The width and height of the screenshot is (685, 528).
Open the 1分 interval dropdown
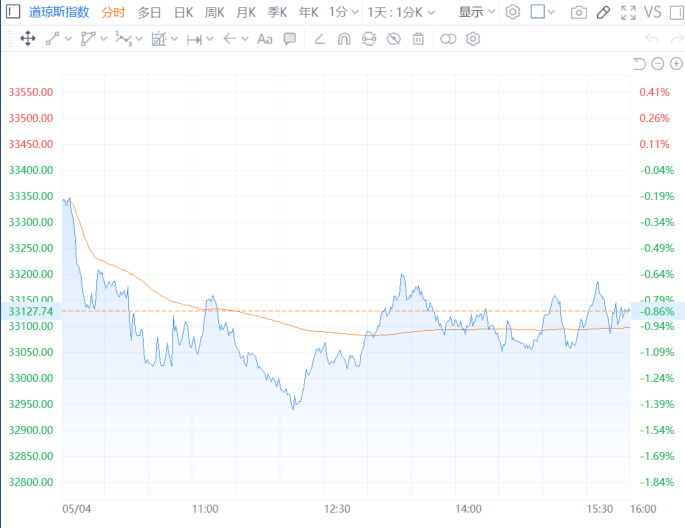coord(342,12)
